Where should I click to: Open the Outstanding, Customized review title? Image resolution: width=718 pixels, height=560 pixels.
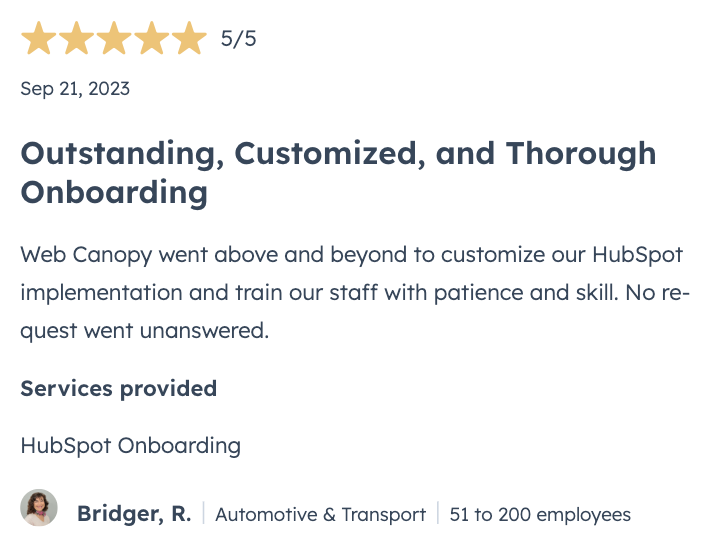(x=338, y=173)
